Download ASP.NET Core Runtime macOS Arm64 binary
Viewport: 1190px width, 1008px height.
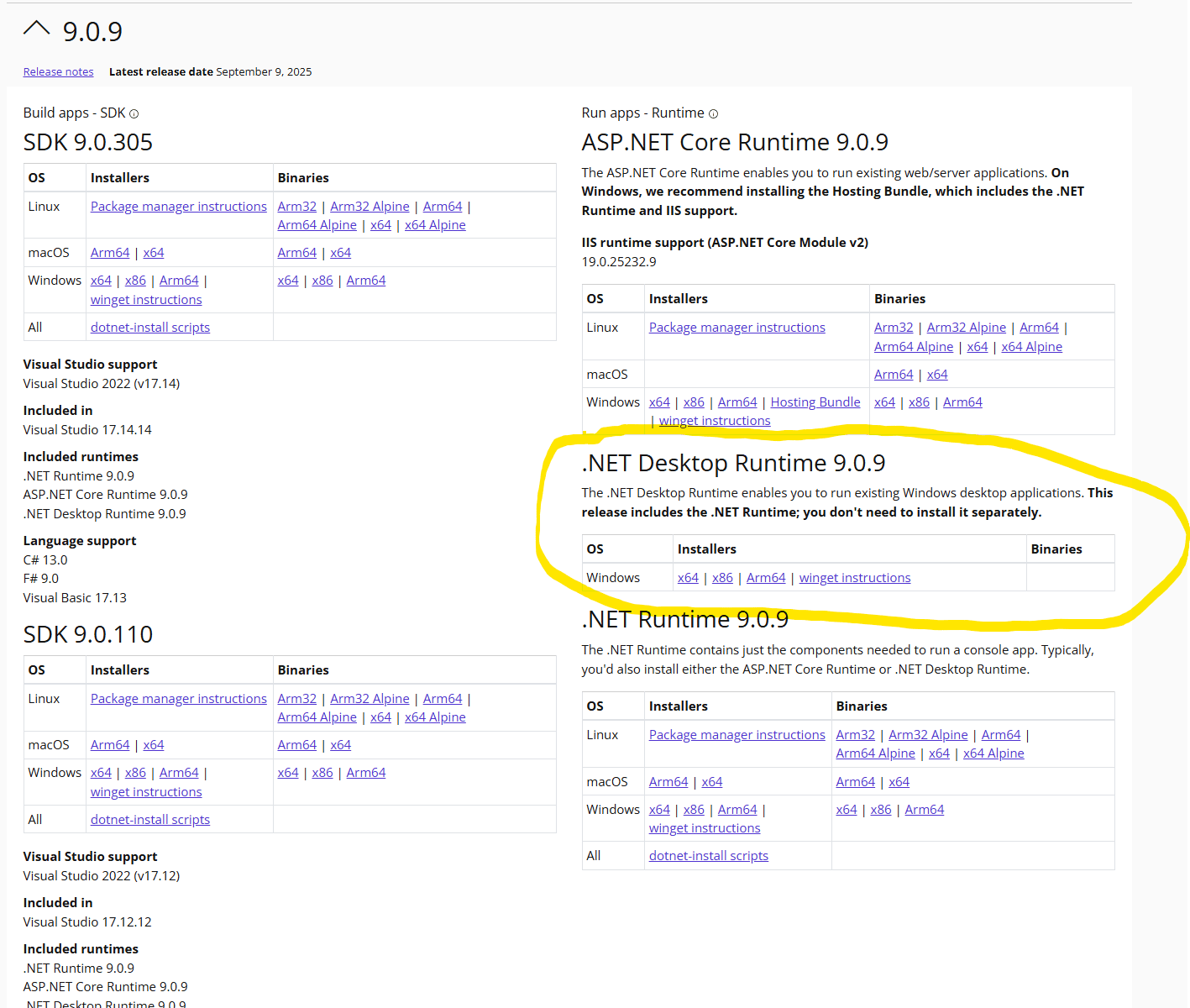click(894, 375)
